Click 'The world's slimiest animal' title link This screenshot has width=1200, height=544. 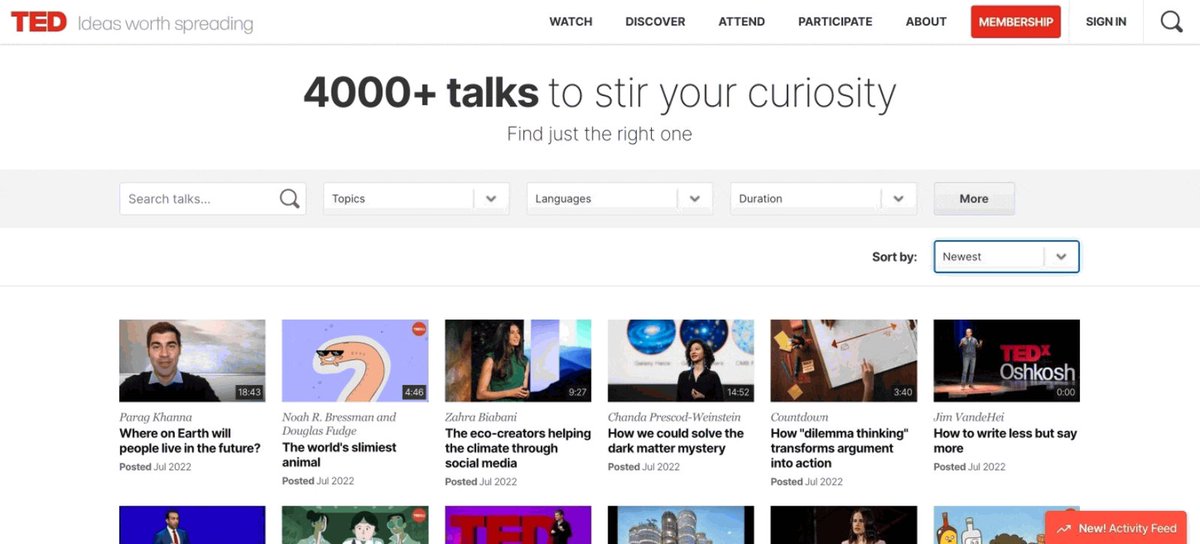click(339, 455)
